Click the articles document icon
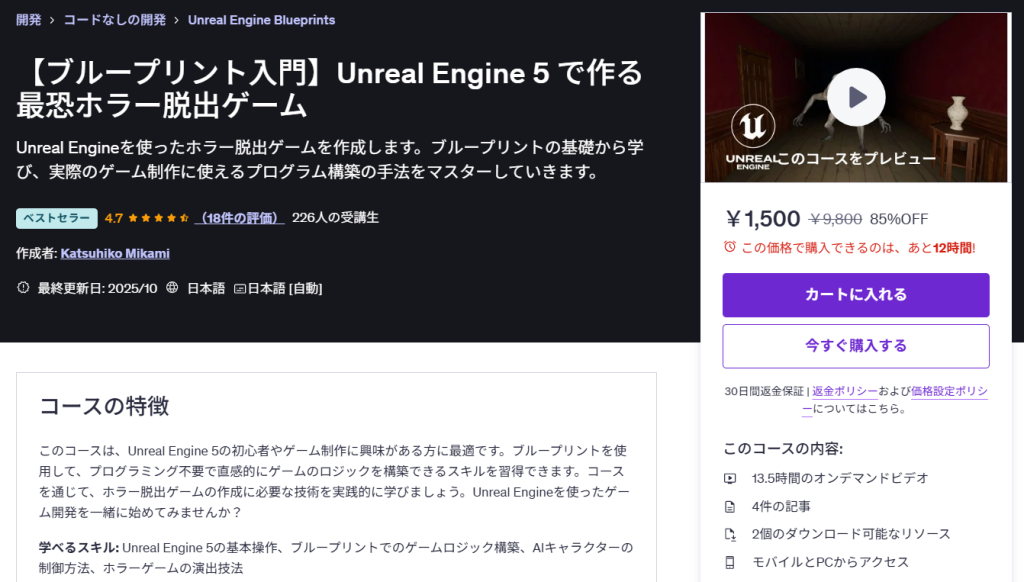 [x=730, y=506]
